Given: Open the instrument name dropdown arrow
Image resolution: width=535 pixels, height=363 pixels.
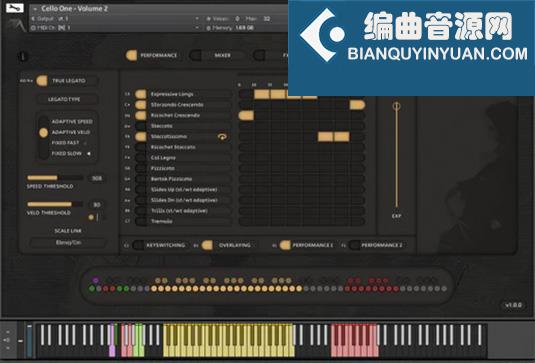Looking at the screenshot, I should 35,9.
